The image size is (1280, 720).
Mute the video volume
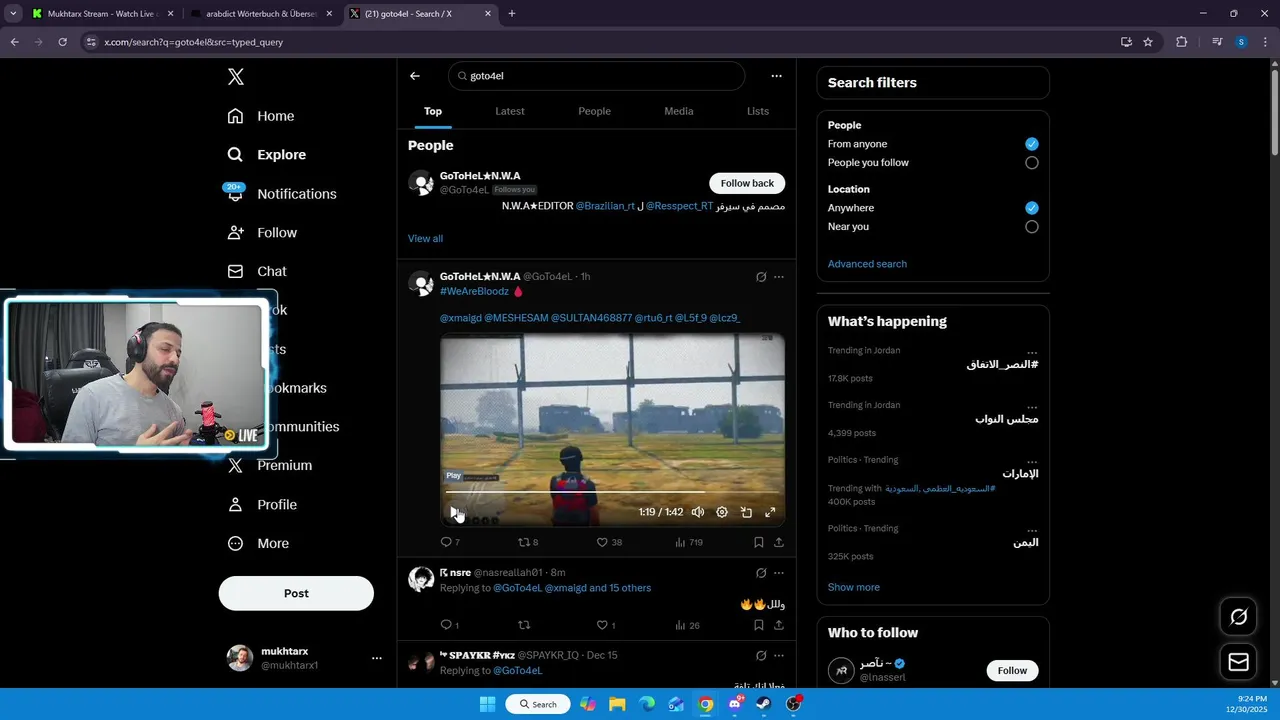click(698, 512)
